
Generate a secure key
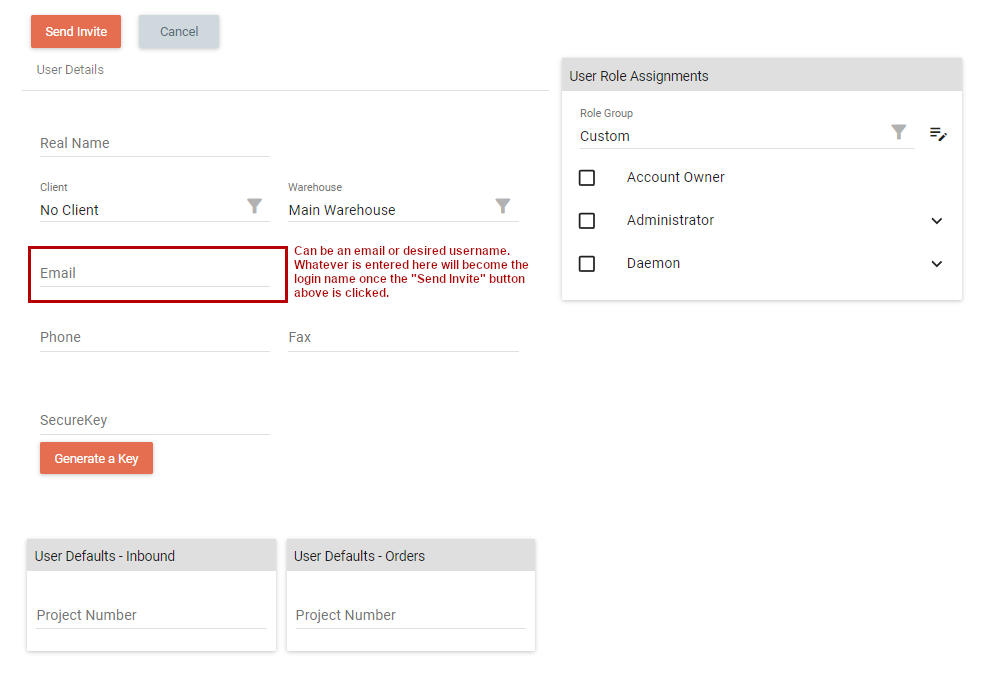[x=96, y=458]
